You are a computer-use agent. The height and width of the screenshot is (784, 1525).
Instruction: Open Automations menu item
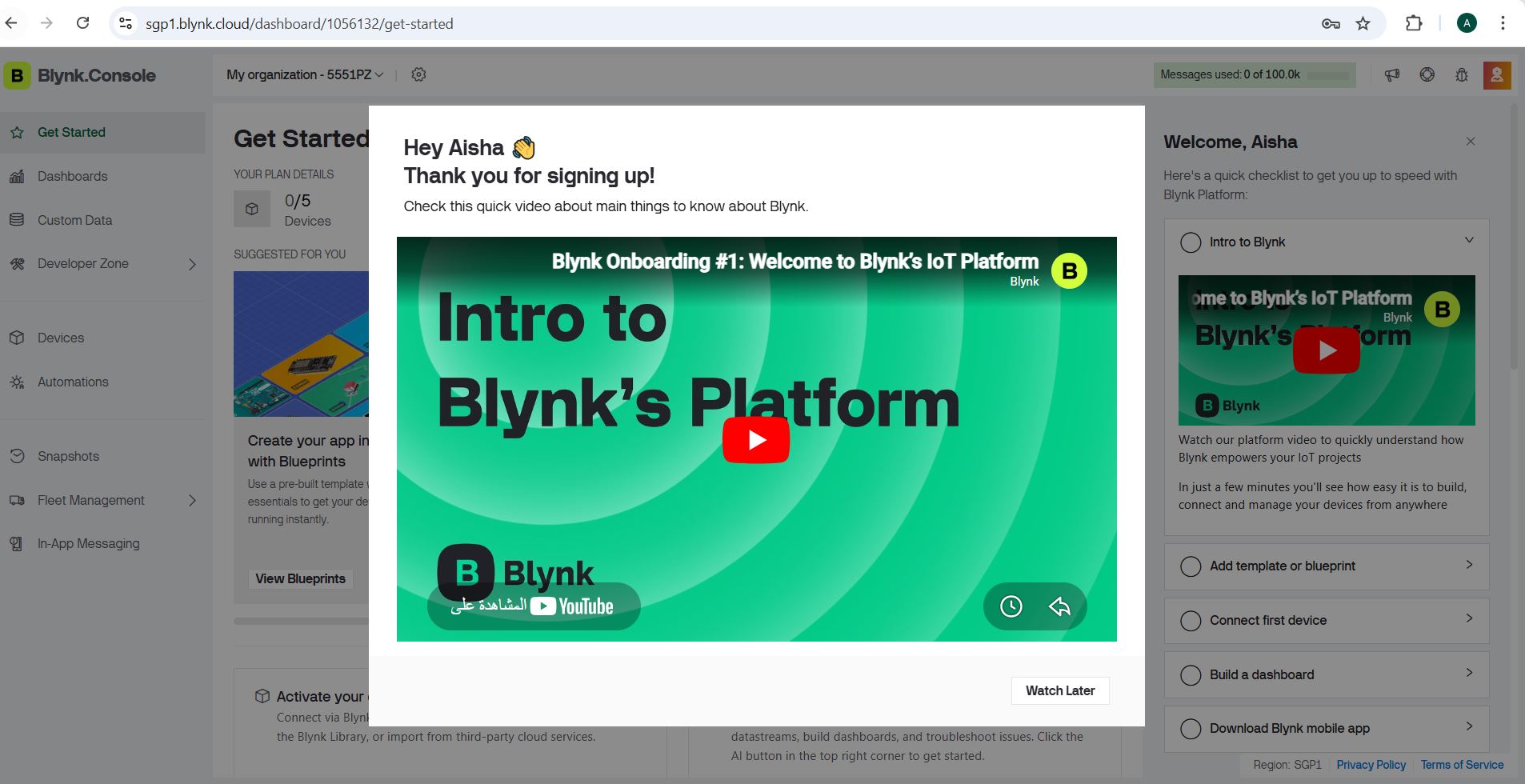[103, 382]
